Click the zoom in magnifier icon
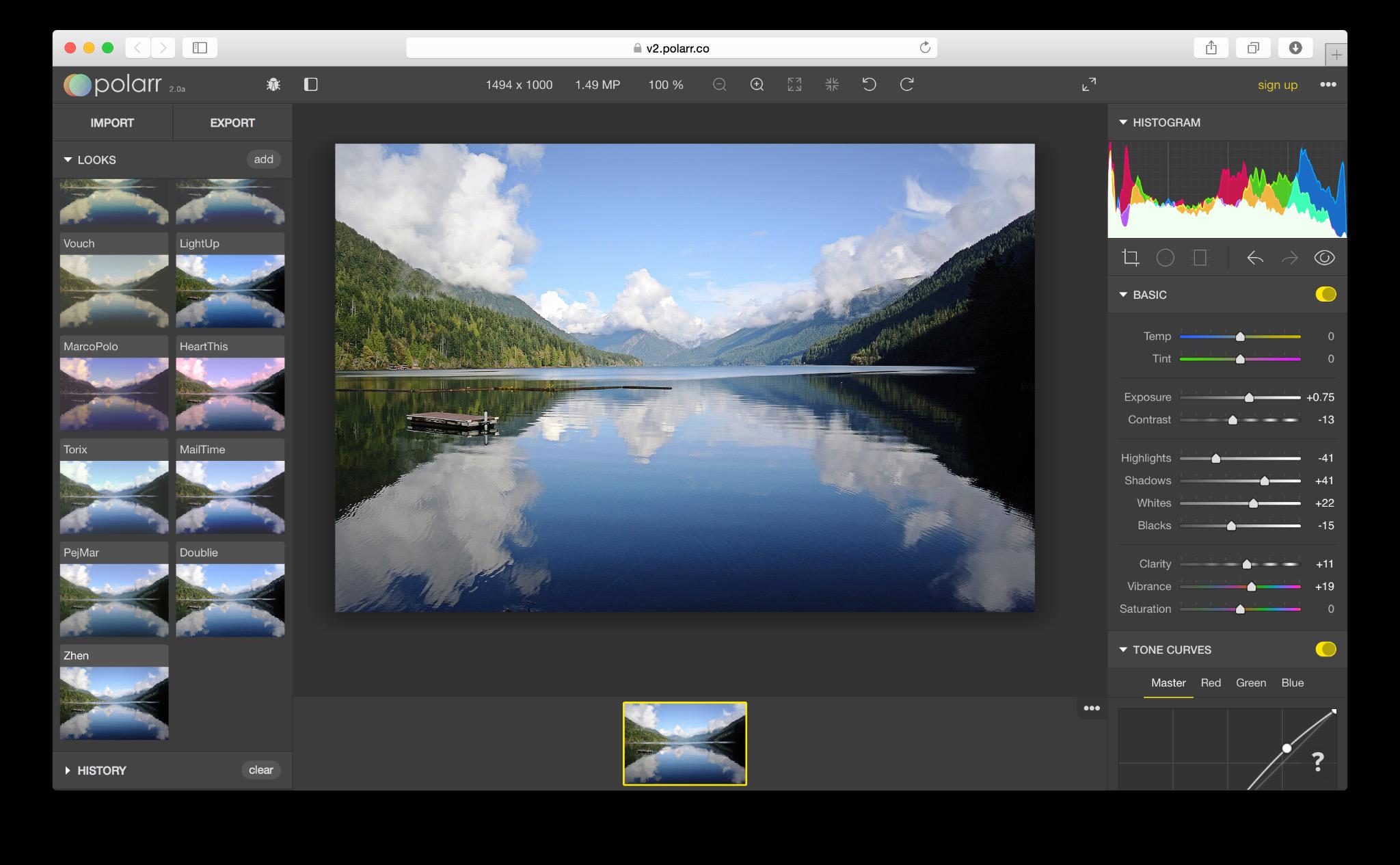This screenshot has width=1400, height=865. [757, 85]
